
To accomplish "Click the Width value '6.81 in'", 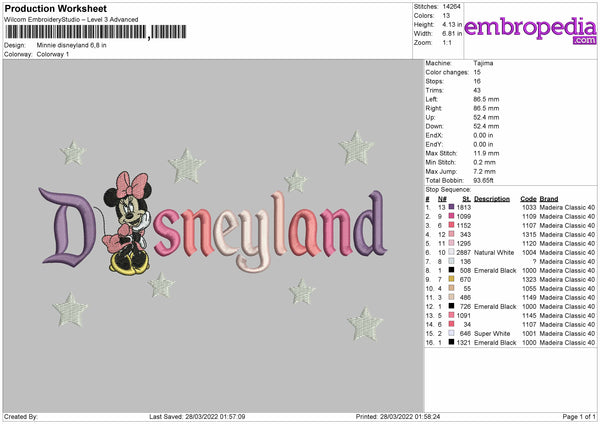I will [452, 34].
